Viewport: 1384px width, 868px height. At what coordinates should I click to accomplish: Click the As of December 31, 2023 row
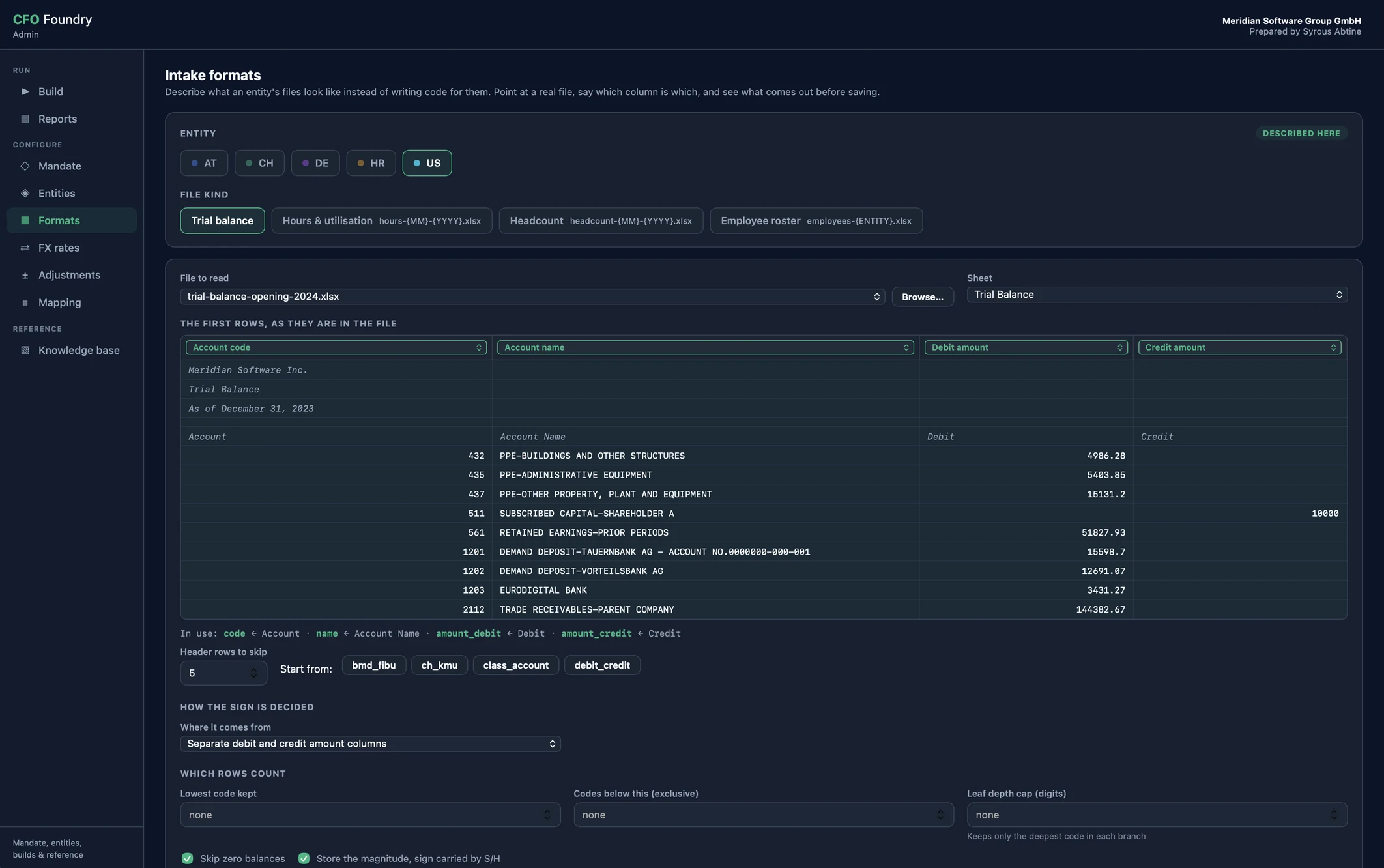(764, 409)
